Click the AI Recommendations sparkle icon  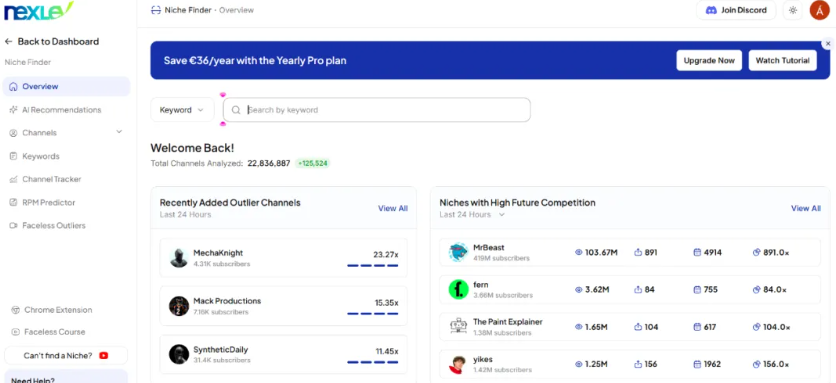point(13,110)
